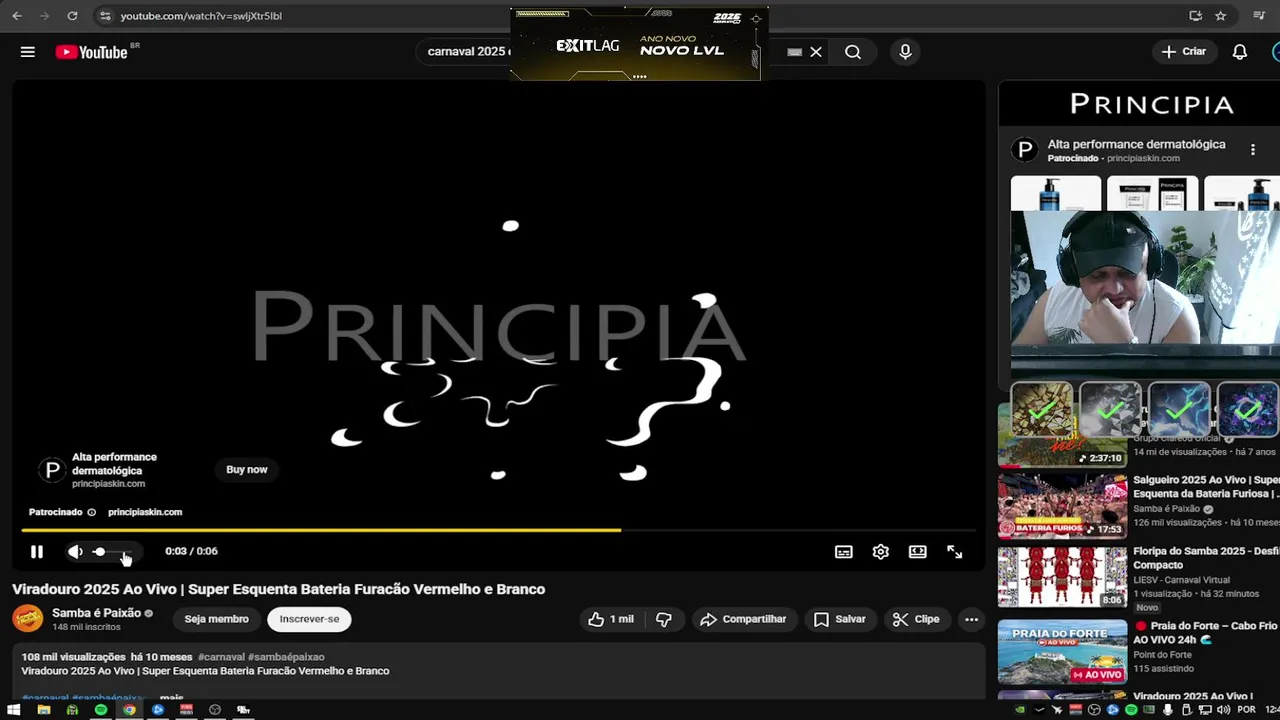The width and height of the screenshot is (1280, 720).
Task: Open the Samba é Paixão channel avatar
Action: [28, 618]
